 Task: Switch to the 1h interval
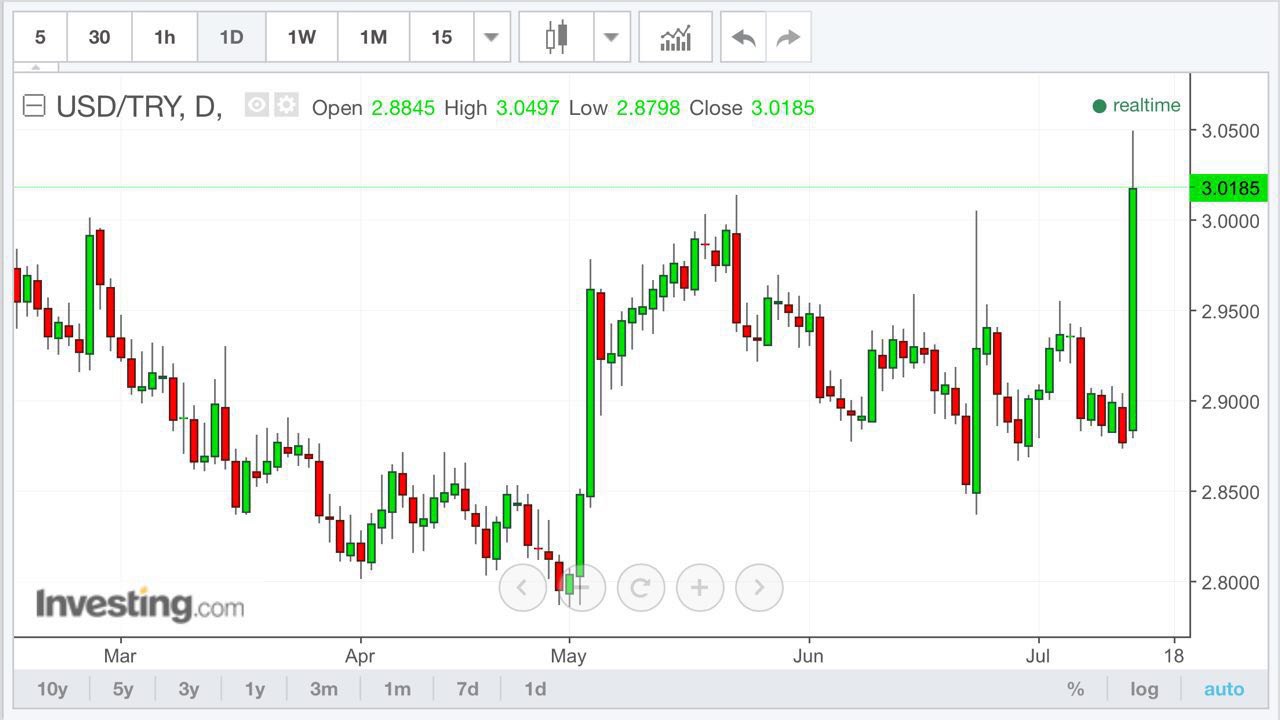165,37
